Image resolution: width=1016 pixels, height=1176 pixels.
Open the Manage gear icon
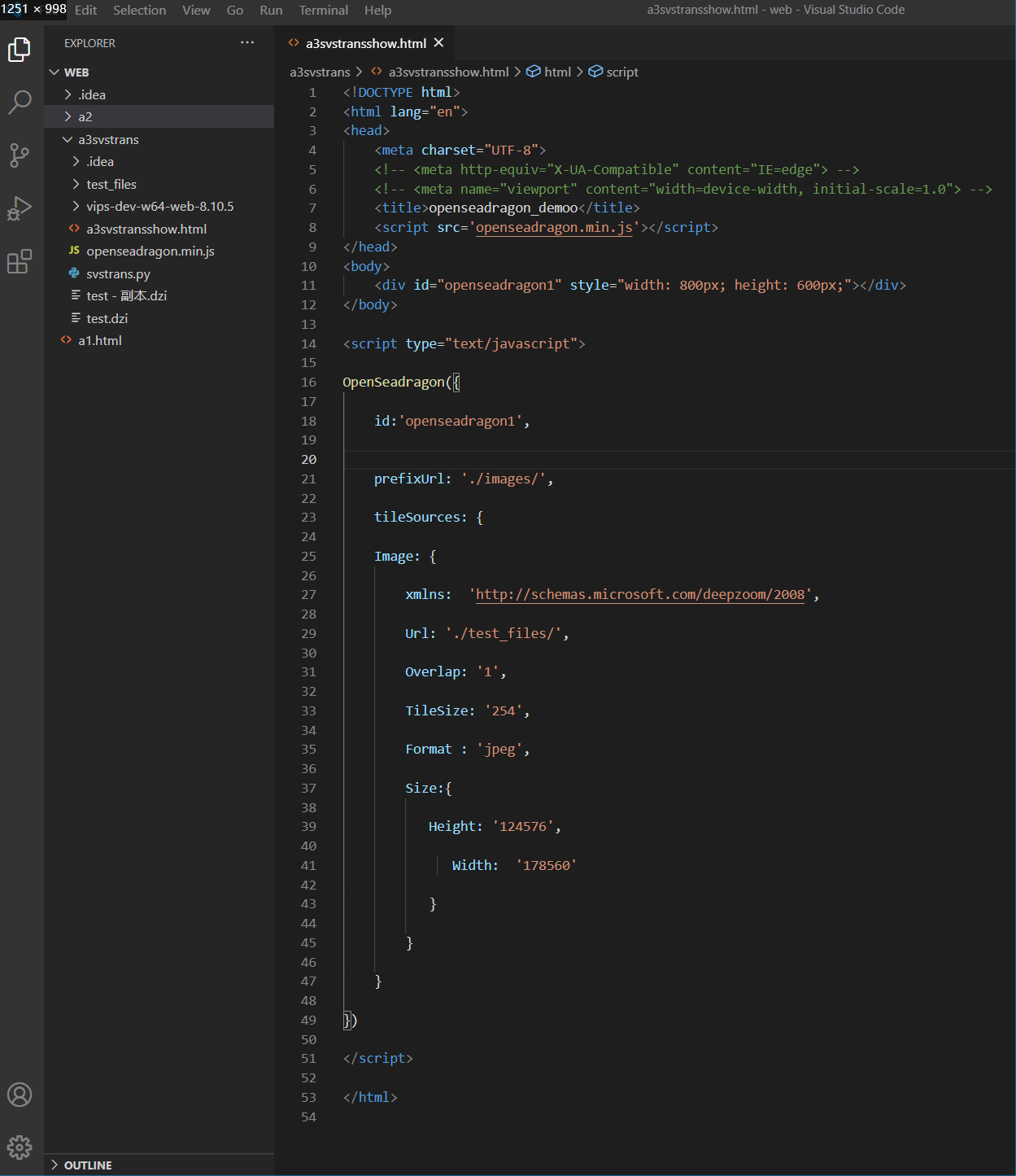20,1148
